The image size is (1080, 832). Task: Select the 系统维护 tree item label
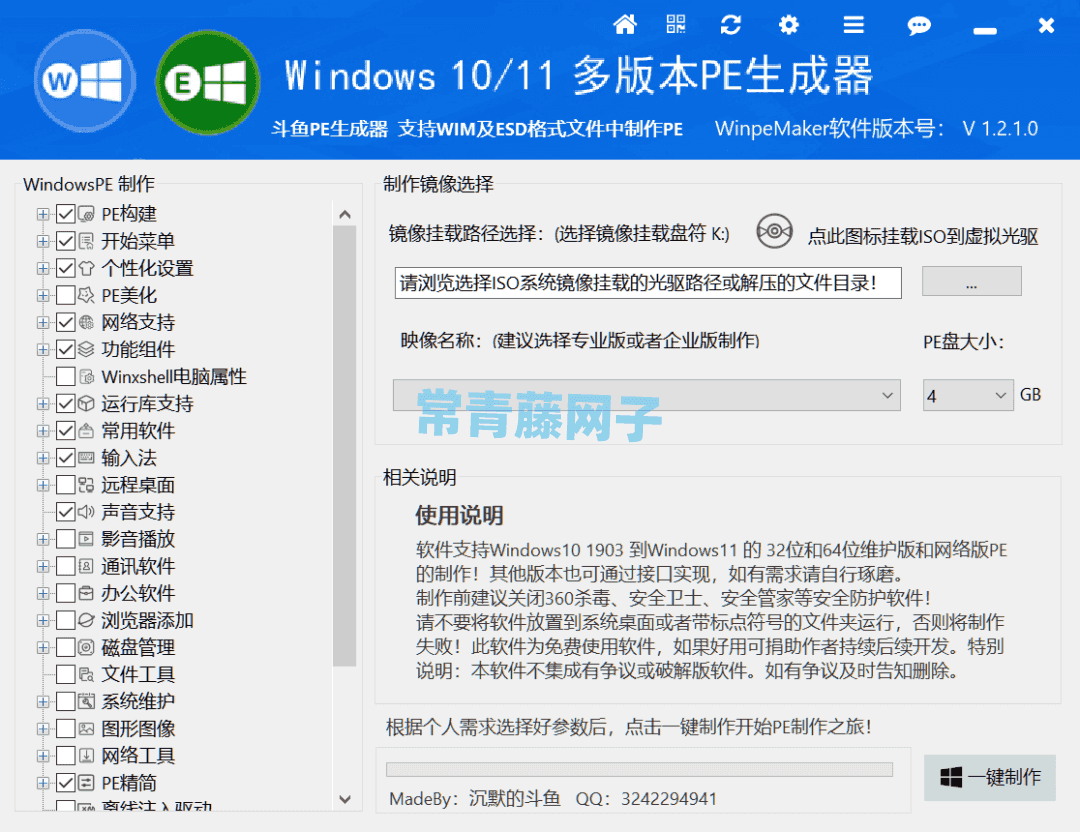[138, 702]
